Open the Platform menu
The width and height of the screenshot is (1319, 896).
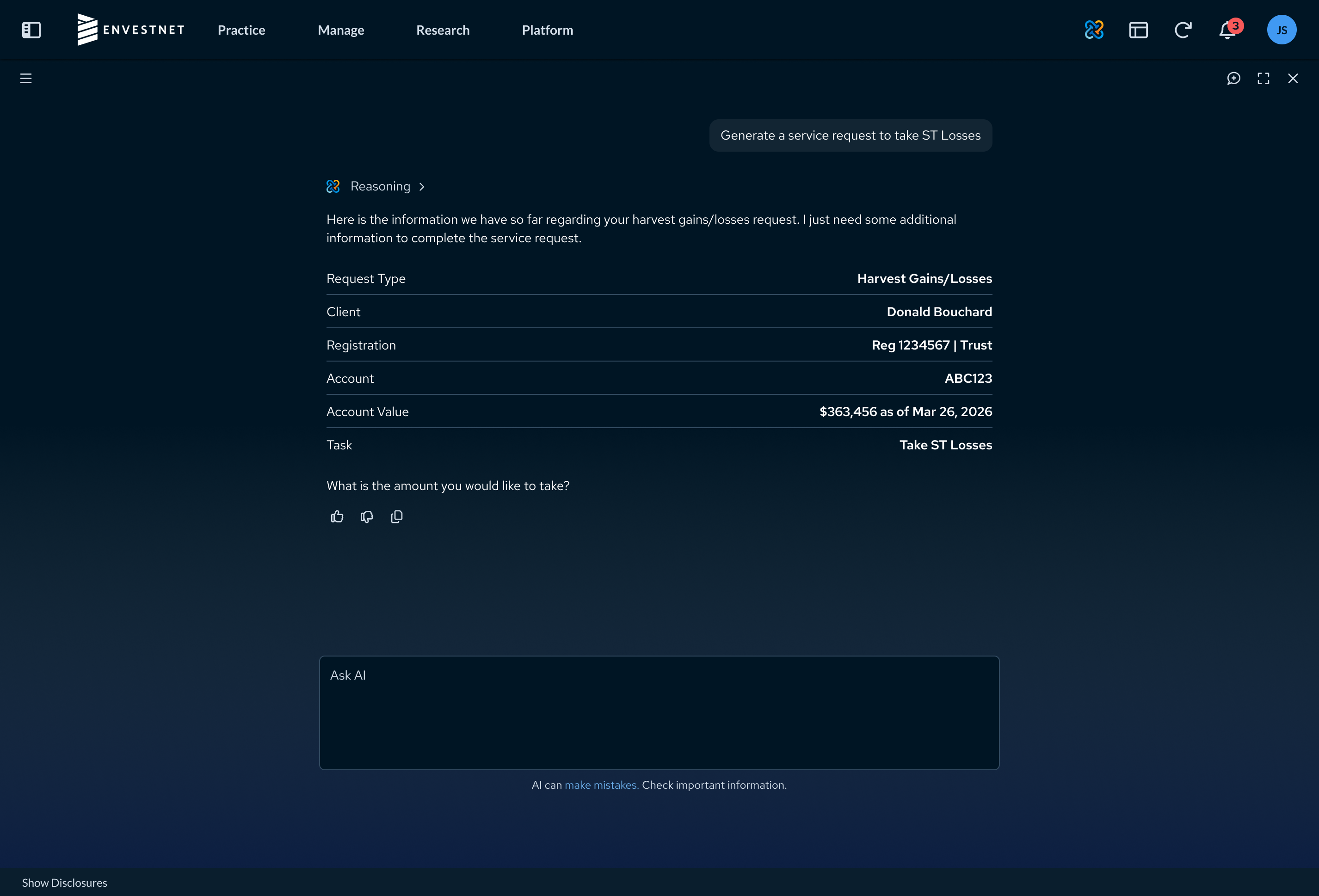[x=547, y=30]
